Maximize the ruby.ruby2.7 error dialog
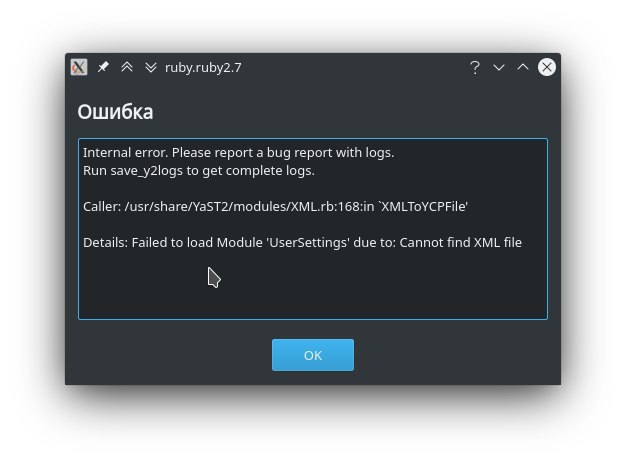 tap(523, 67)
